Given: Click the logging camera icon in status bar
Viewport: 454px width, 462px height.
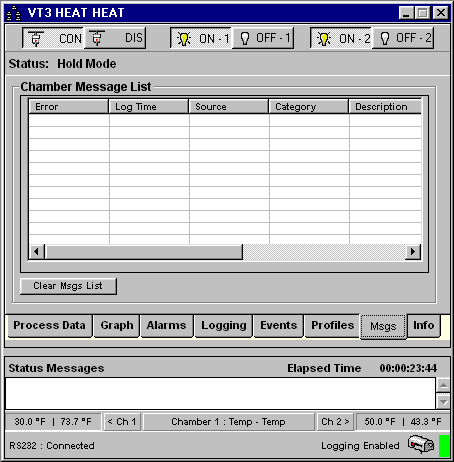Looking at the screenshot, I should click(x=421, y=444).
